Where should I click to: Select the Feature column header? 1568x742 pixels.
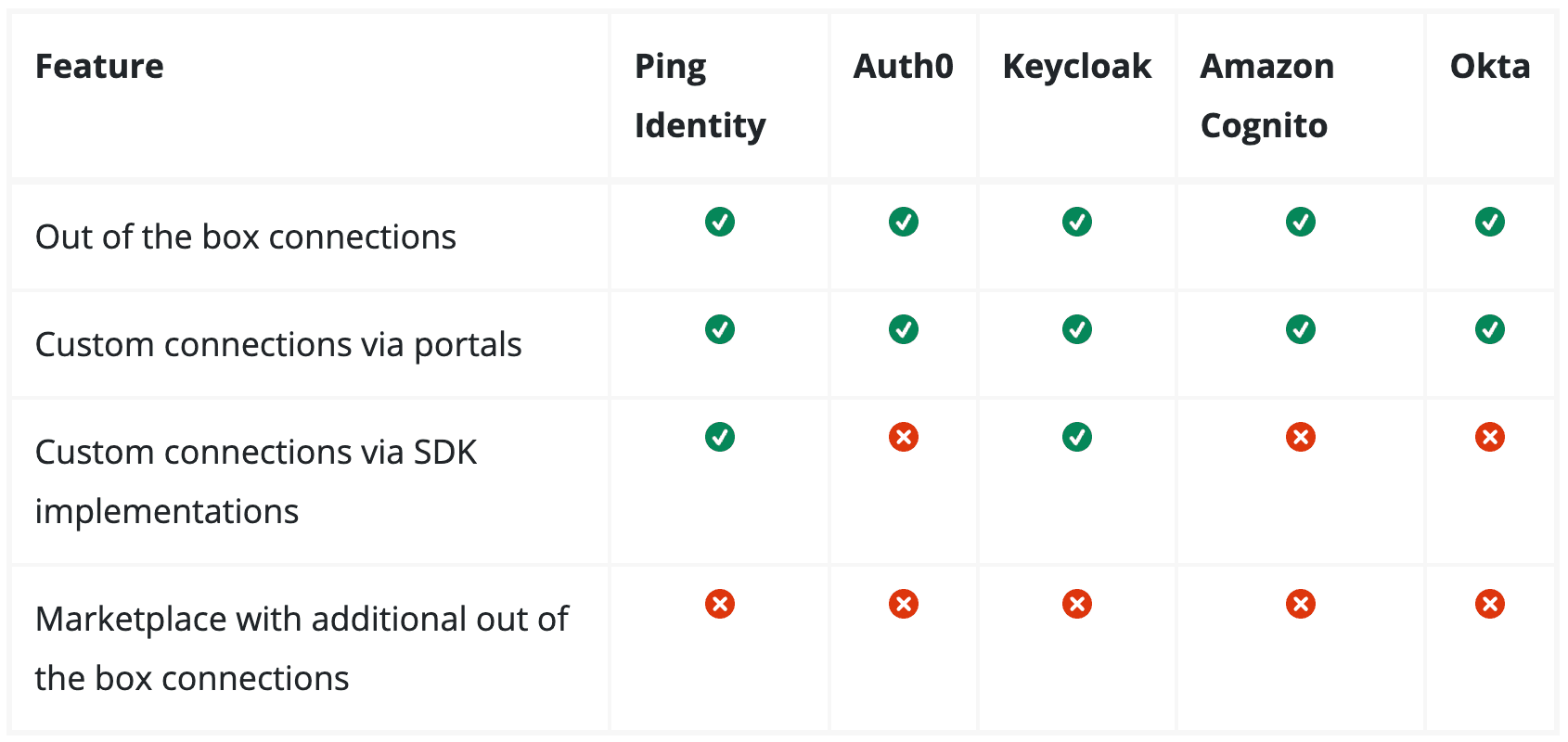click(99, 67)
